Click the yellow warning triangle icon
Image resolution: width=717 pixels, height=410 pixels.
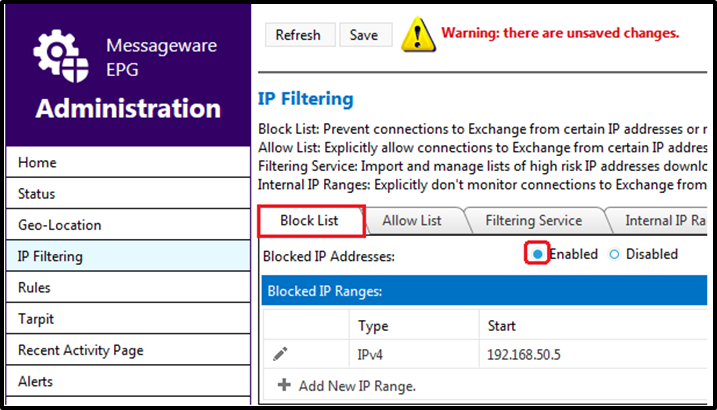pos(417,34)
